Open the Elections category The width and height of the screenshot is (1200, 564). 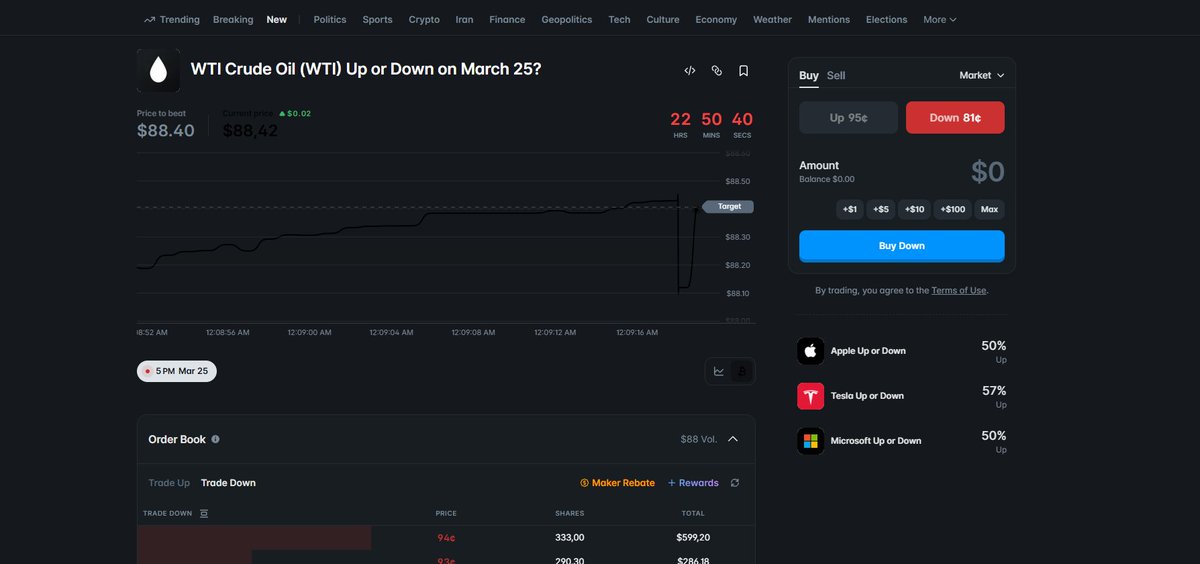886,19
